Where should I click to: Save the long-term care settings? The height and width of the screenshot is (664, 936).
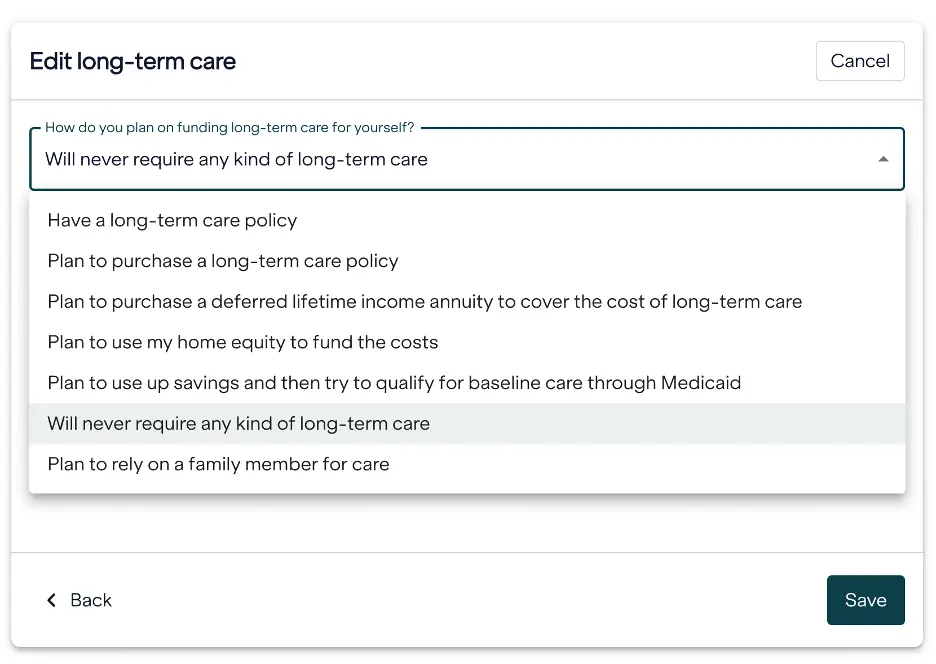[865, 600]
